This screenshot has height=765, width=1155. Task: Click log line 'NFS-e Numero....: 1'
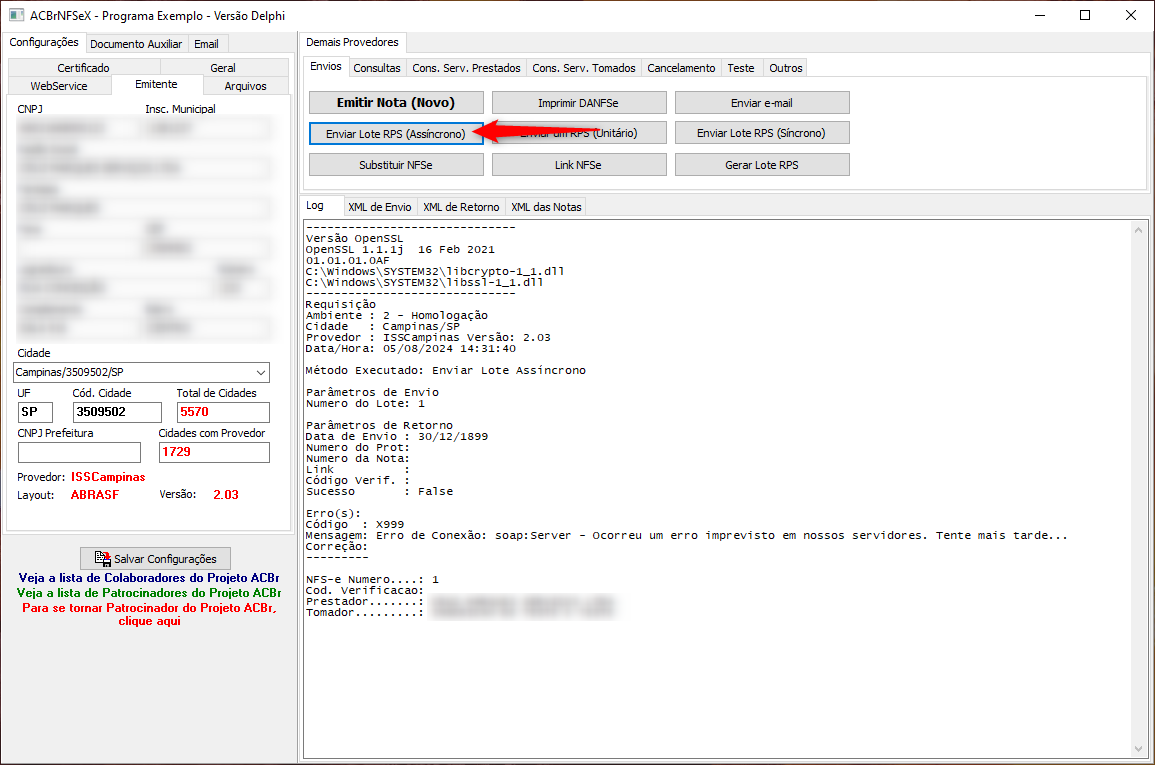pyautogui.click(x=372, y=579)
